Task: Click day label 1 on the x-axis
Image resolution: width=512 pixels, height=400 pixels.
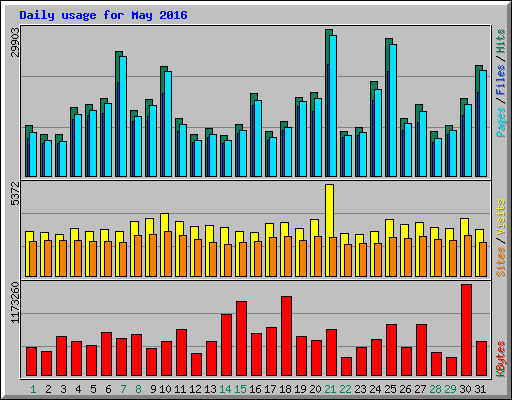Action: pos(33,389)
